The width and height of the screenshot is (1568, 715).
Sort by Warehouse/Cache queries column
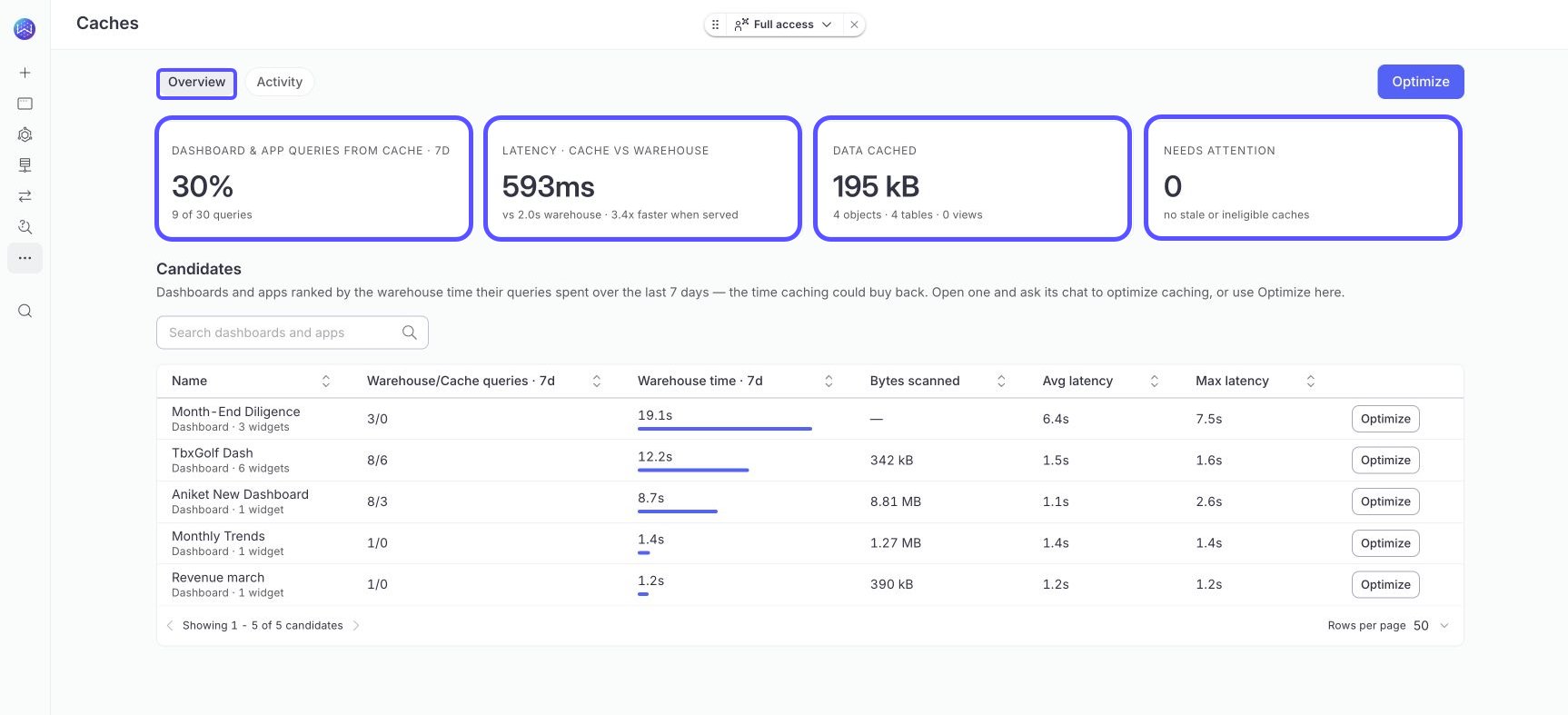[x=597, y=382]
